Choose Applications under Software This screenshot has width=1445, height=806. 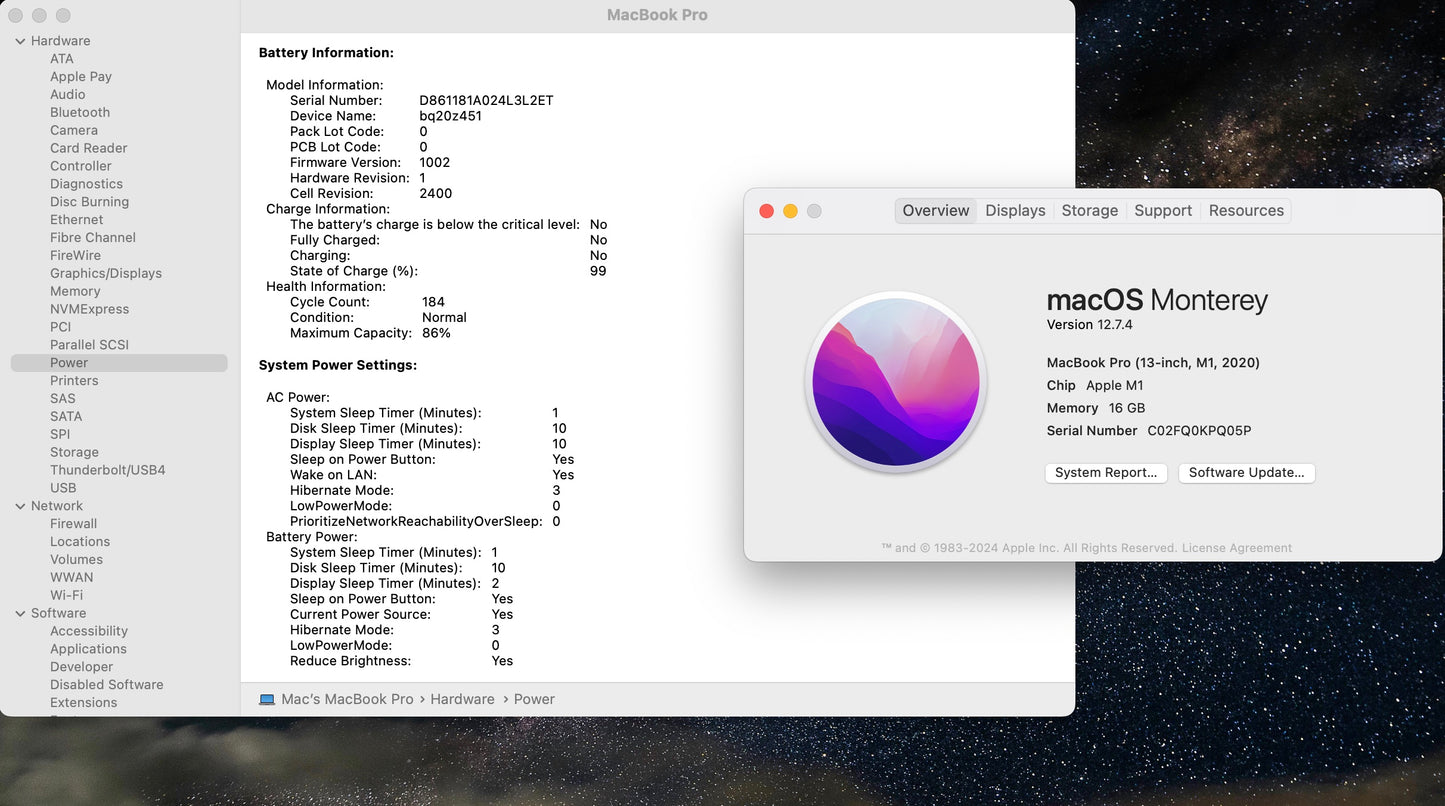[88, 649]
